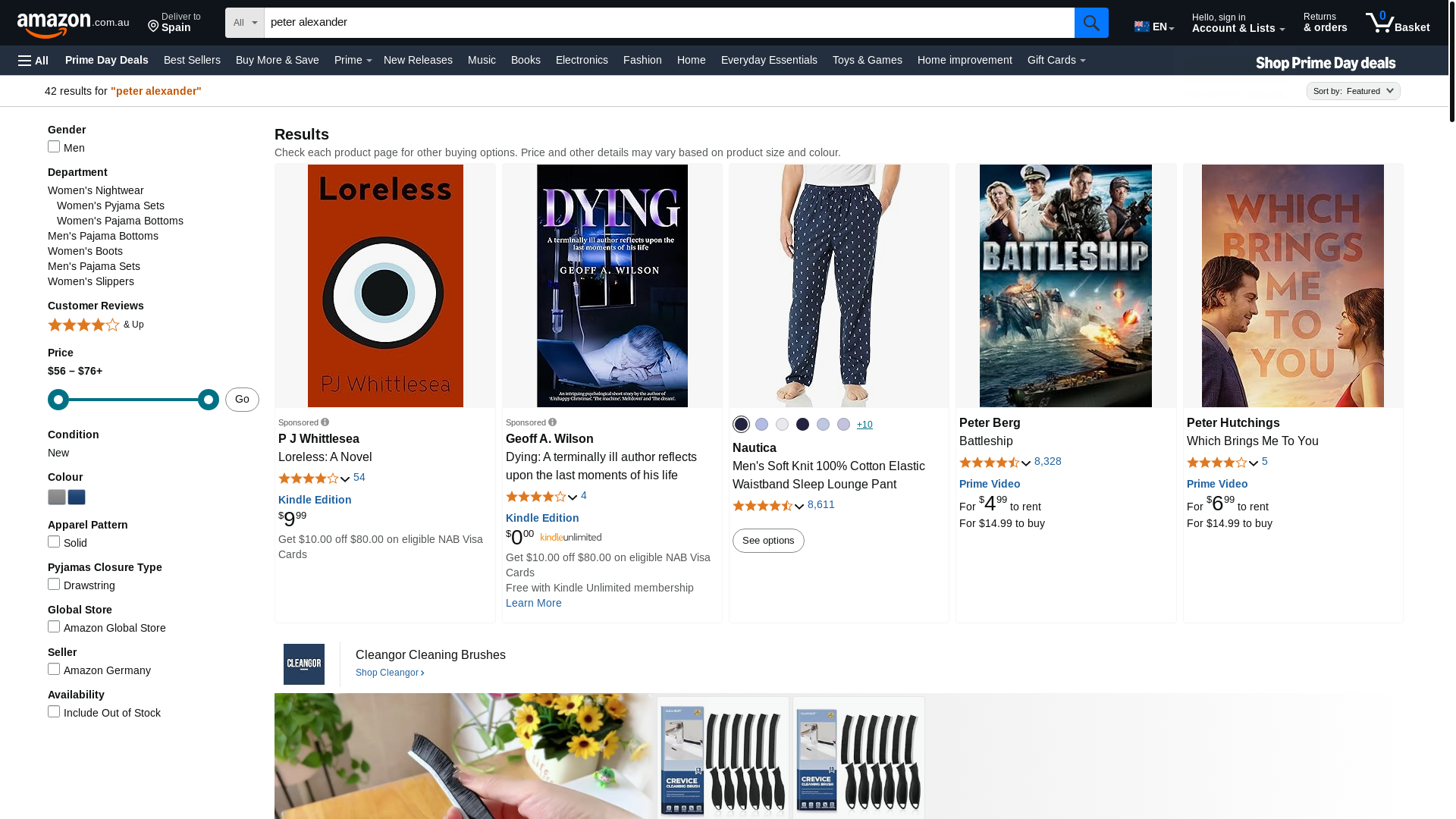Select the blue colour filter swatch
This screenshot has width=1456, height=819.
pos(77,497)
